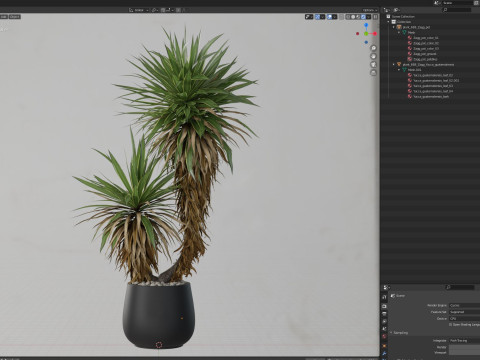Switch to material preview shading
The image size is (480, 360).
click(x=358, y=17)
